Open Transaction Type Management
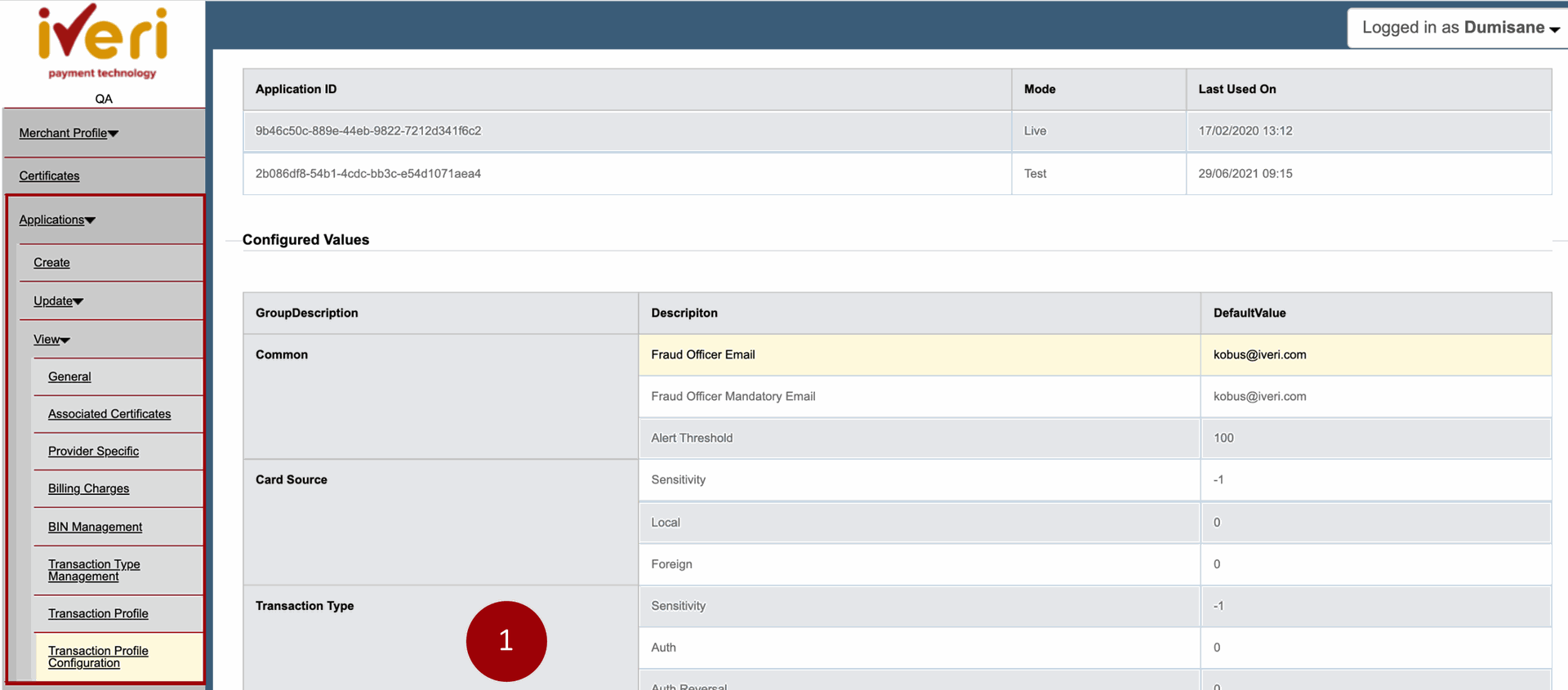This screenshot has width=1568, height=690. pos(94,570)
